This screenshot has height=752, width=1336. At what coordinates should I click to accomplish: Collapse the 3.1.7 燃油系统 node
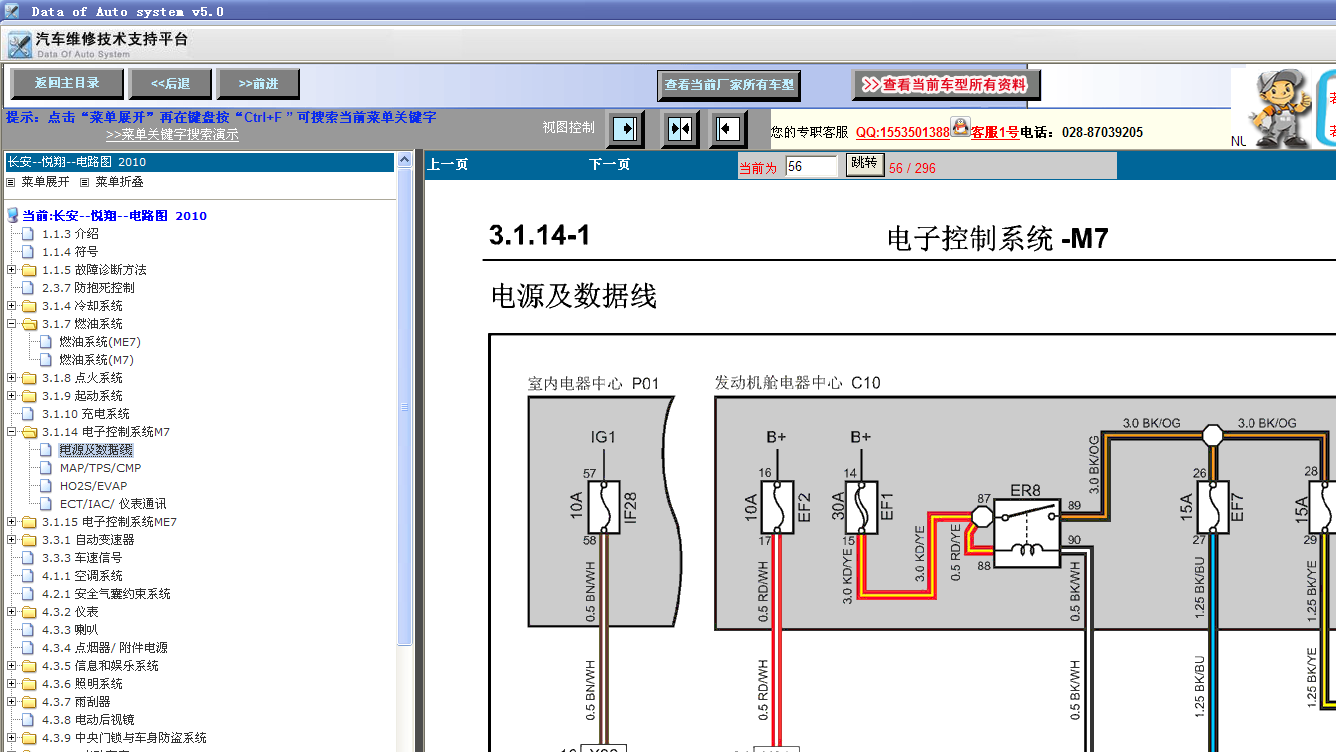tap(11, 323)
